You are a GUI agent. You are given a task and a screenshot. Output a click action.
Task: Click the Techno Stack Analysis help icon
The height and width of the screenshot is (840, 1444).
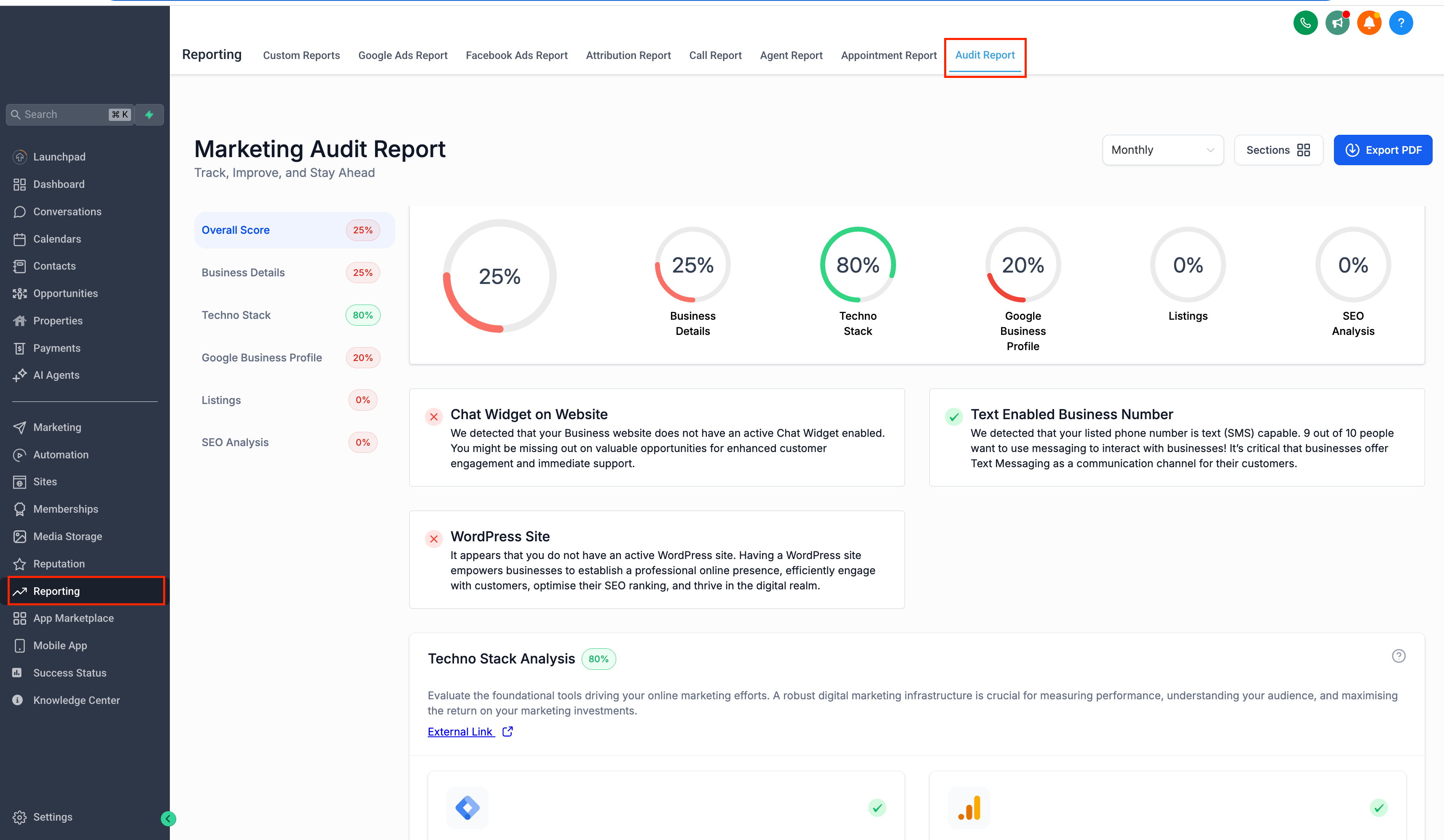(x=1398, y=656)
